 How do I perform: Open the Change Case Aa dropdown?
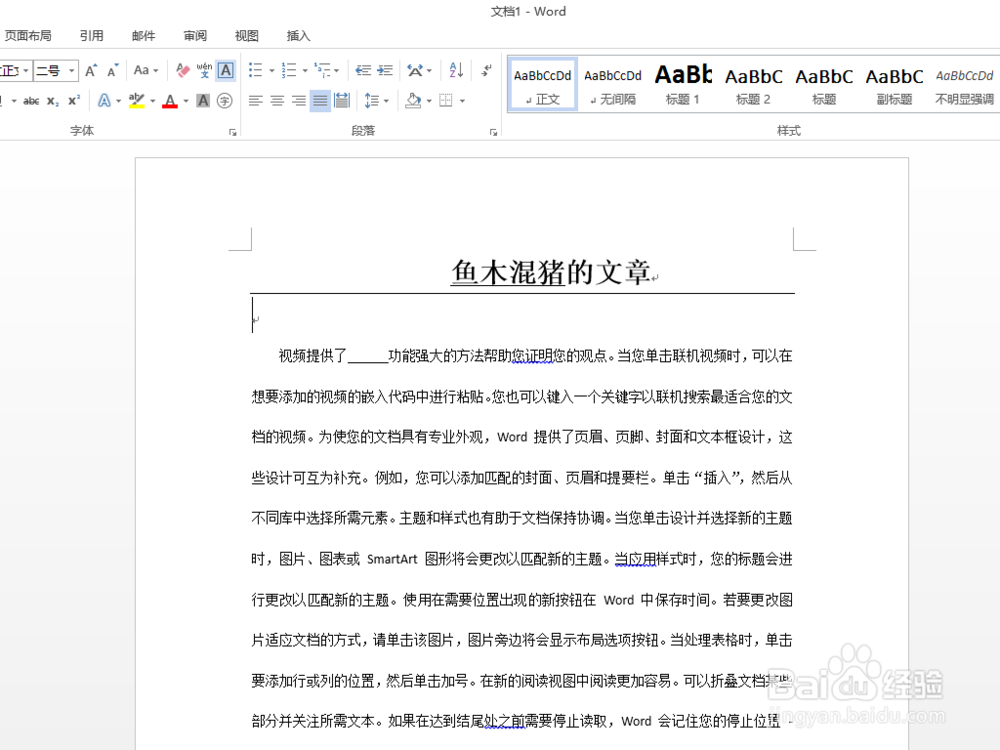[x=146, y=70]
